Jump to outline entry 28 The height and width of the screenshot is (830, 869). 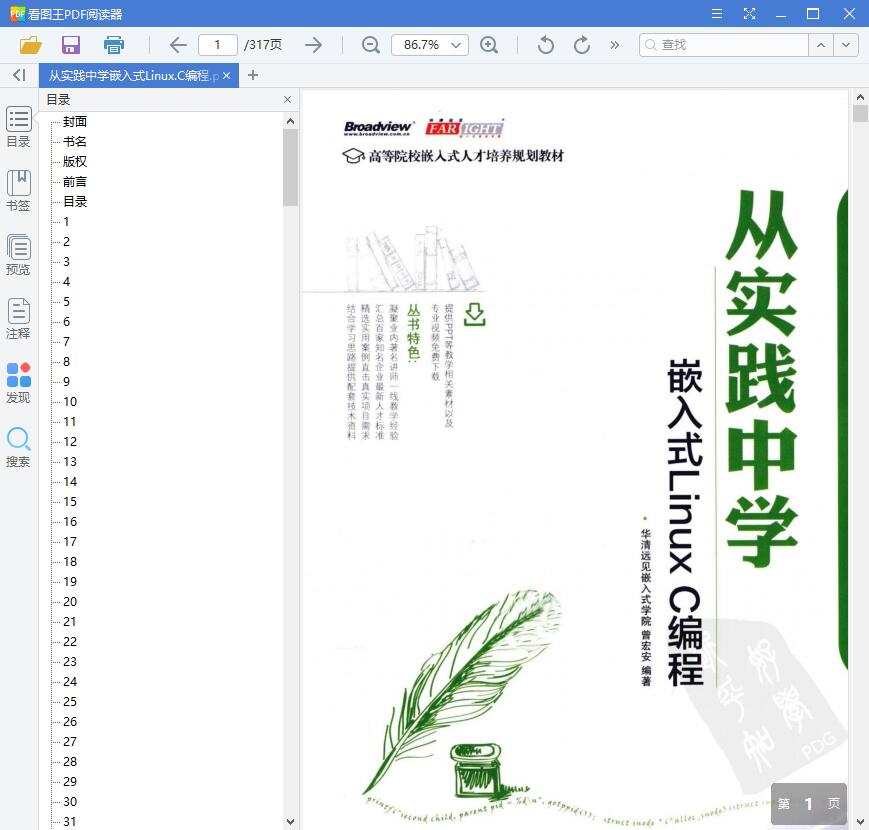point(70,761)
